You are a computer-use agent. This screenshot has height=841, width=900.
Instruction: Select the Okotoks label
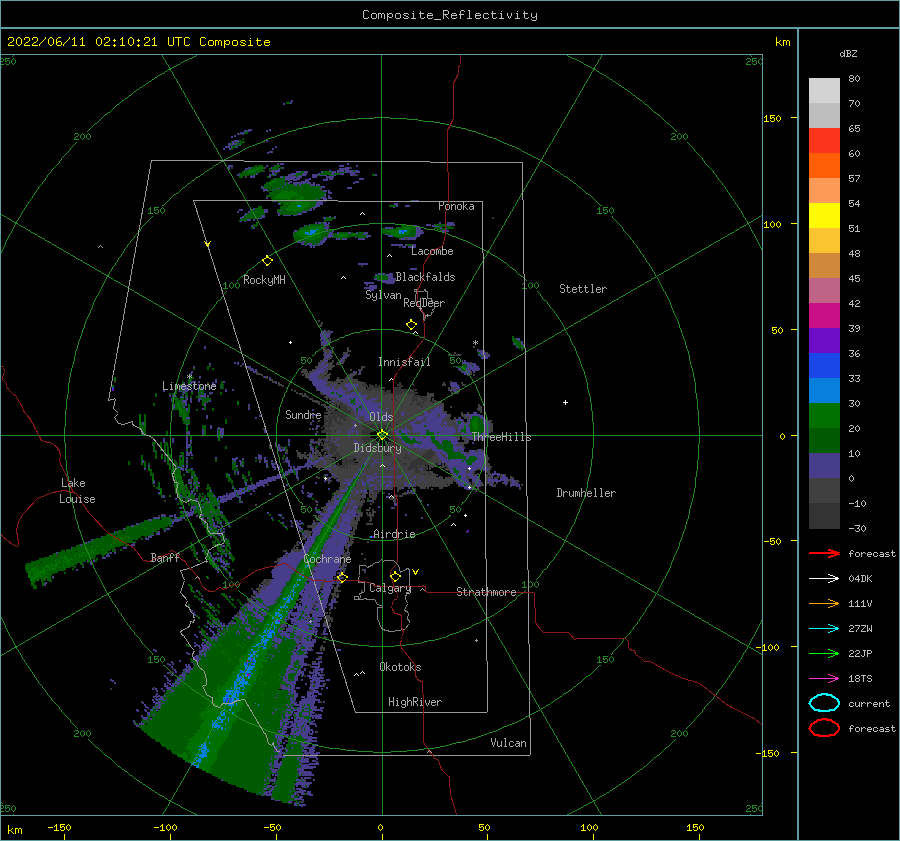click(x=400, y=667)
